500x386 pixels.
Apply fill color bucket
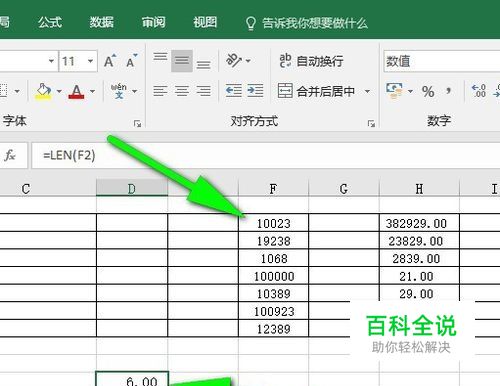pos(43,91)
